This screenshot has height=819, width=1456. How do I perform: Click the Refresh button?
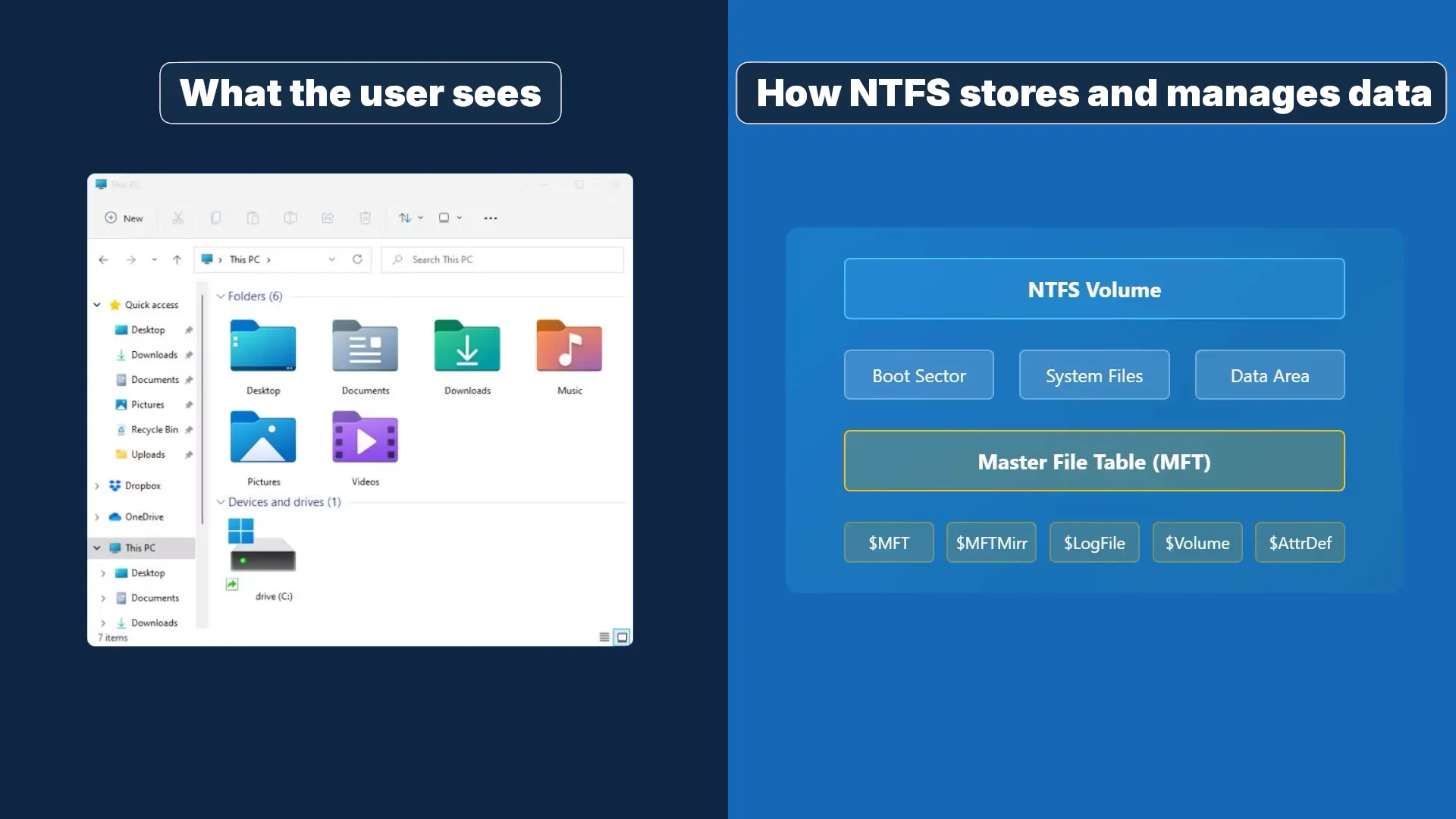pyautogui.click(x=357, y=259)
